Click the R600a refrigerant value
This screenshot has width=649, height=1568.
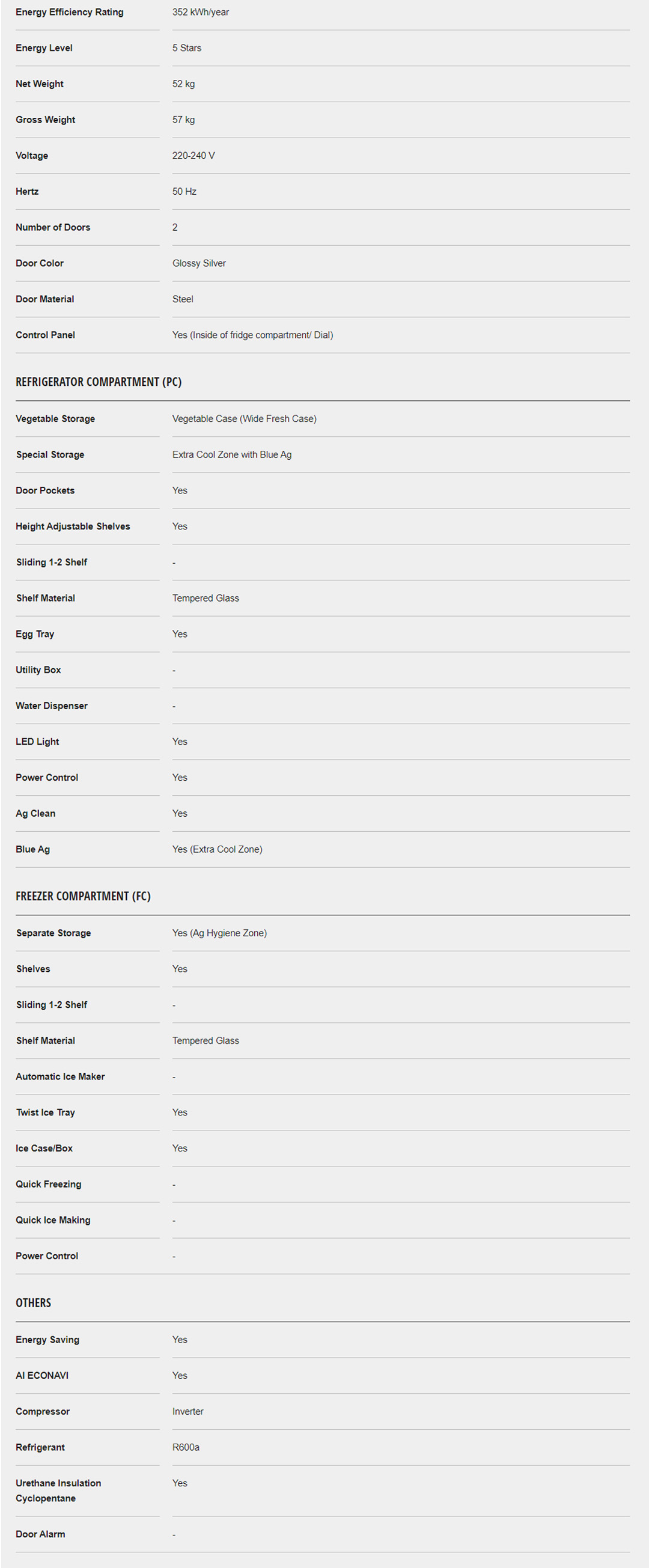pyautogui.click(x=186, y=1447)
